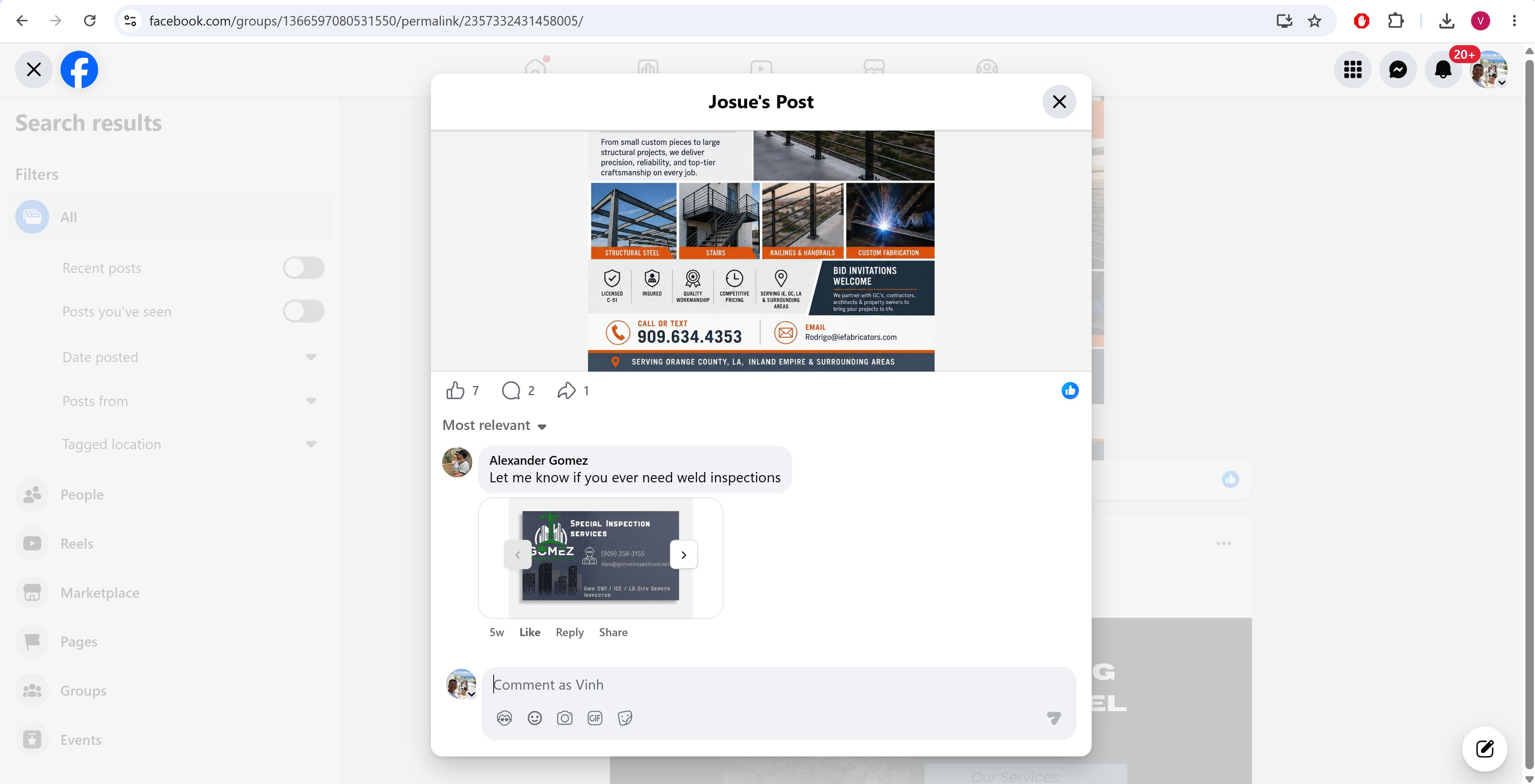Viewport: 1535px width, 784px height.
Task: Close Josue's Post dialog
Action: tap(1059, 102)
